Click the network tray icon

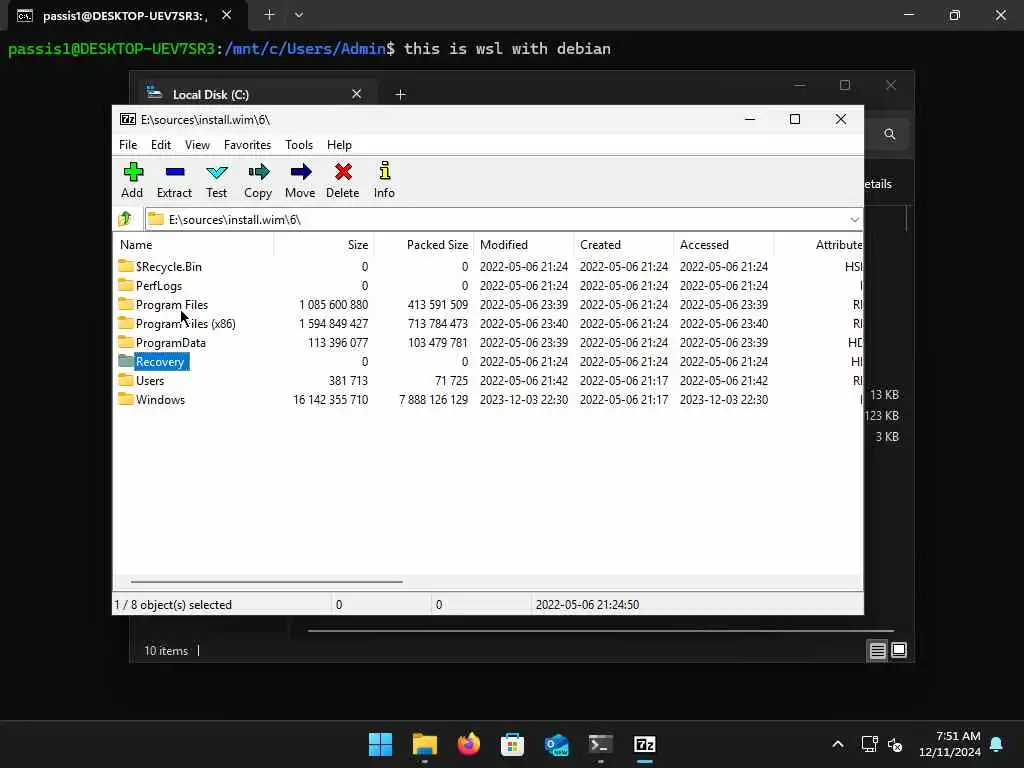pos(869,744)
